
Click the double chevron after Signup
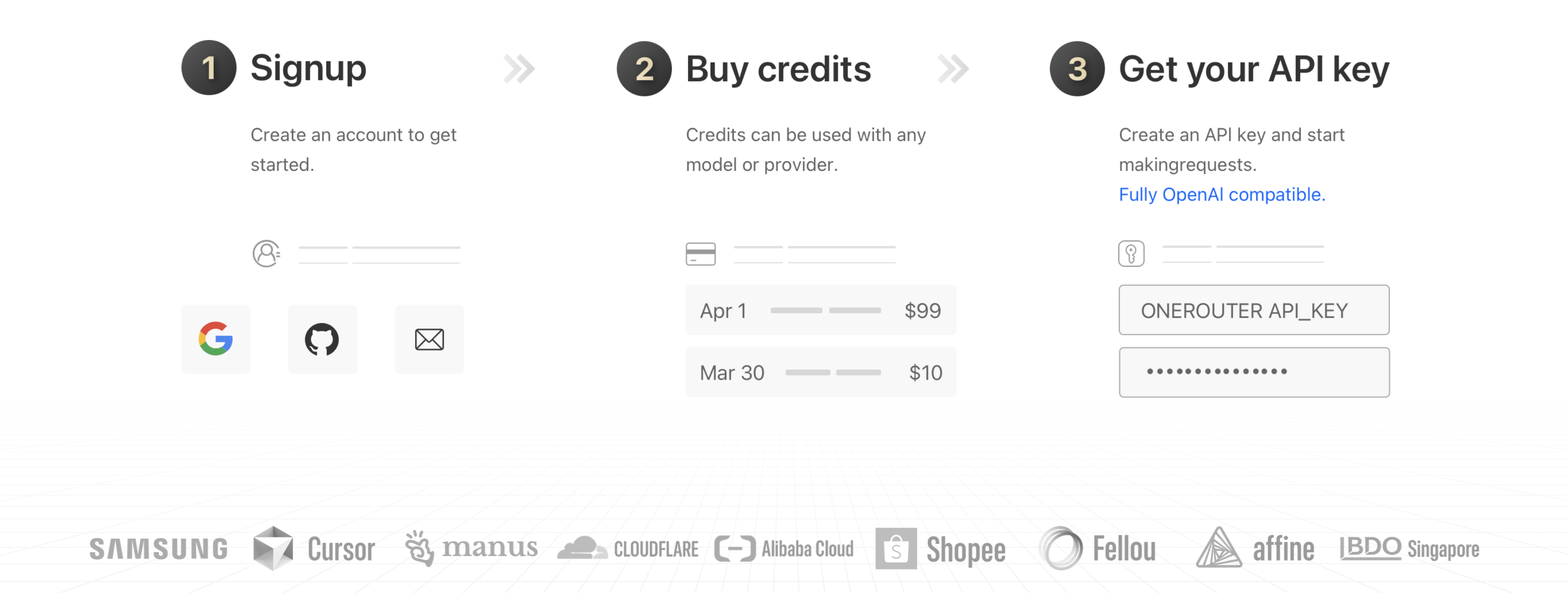pyautogui.click(x=519, y=68)
